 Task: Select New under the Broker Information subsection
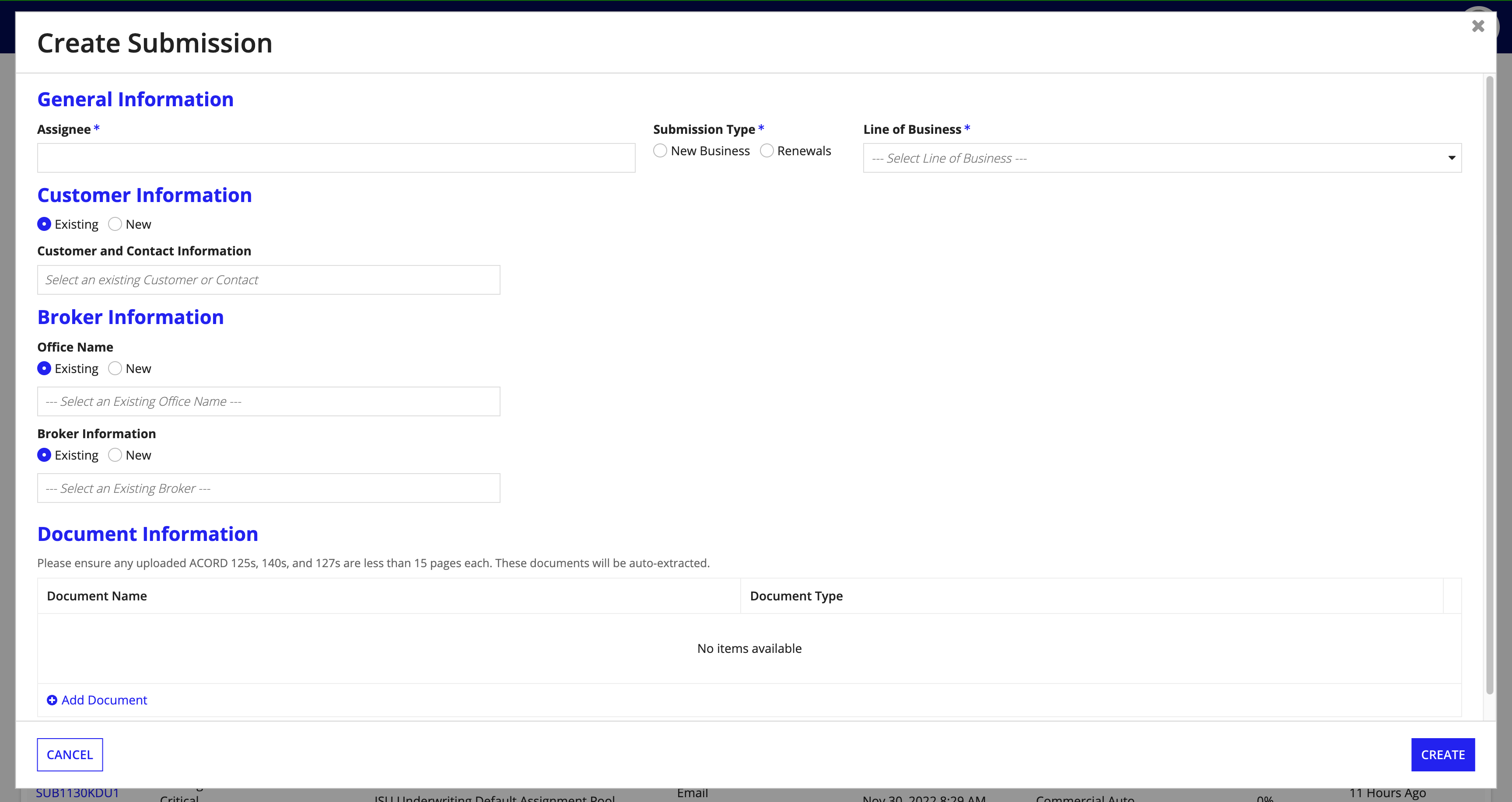(115, 455)
